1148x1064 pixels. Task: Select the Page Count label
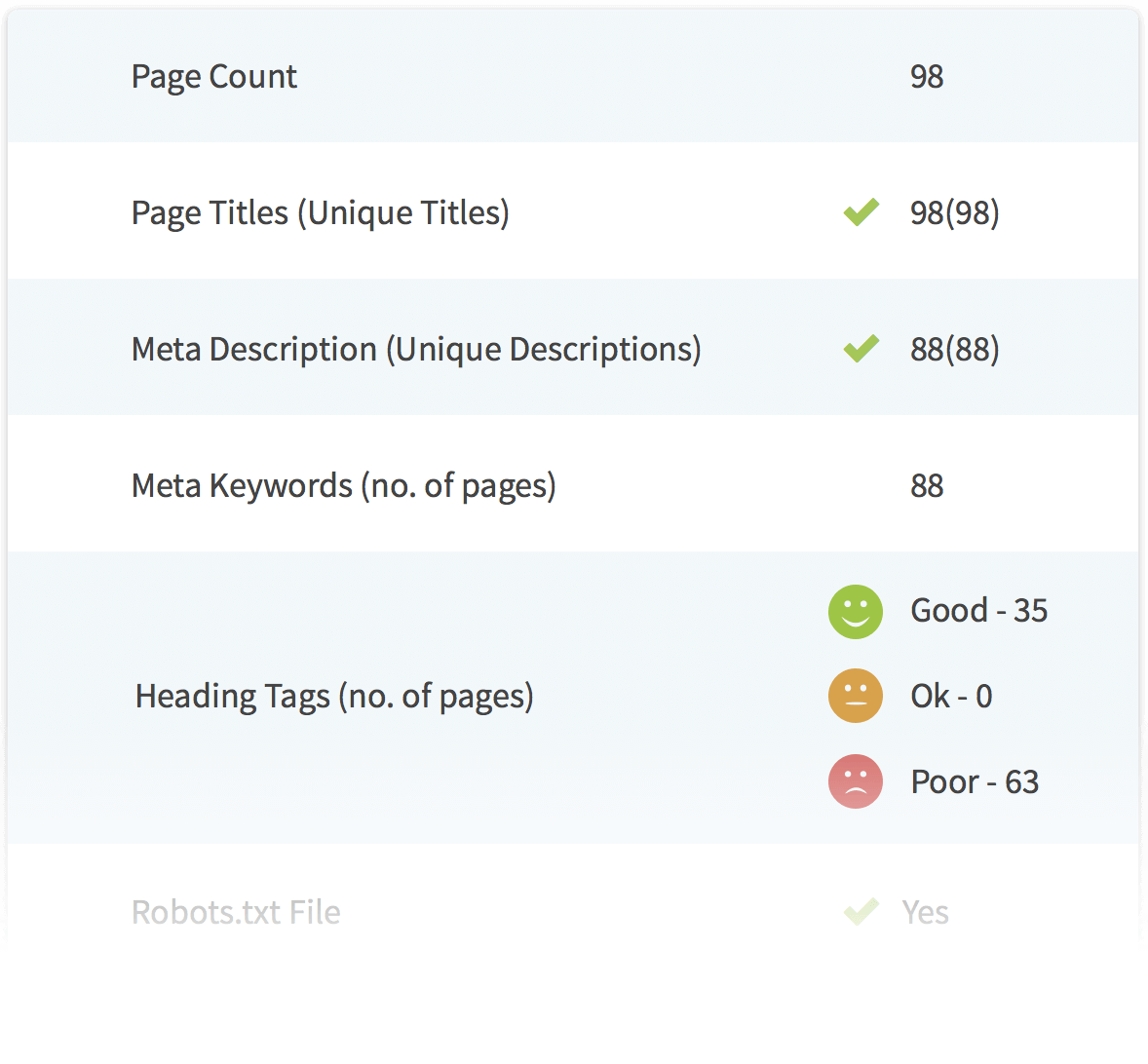pyautogui.click(x=213, y=78)
